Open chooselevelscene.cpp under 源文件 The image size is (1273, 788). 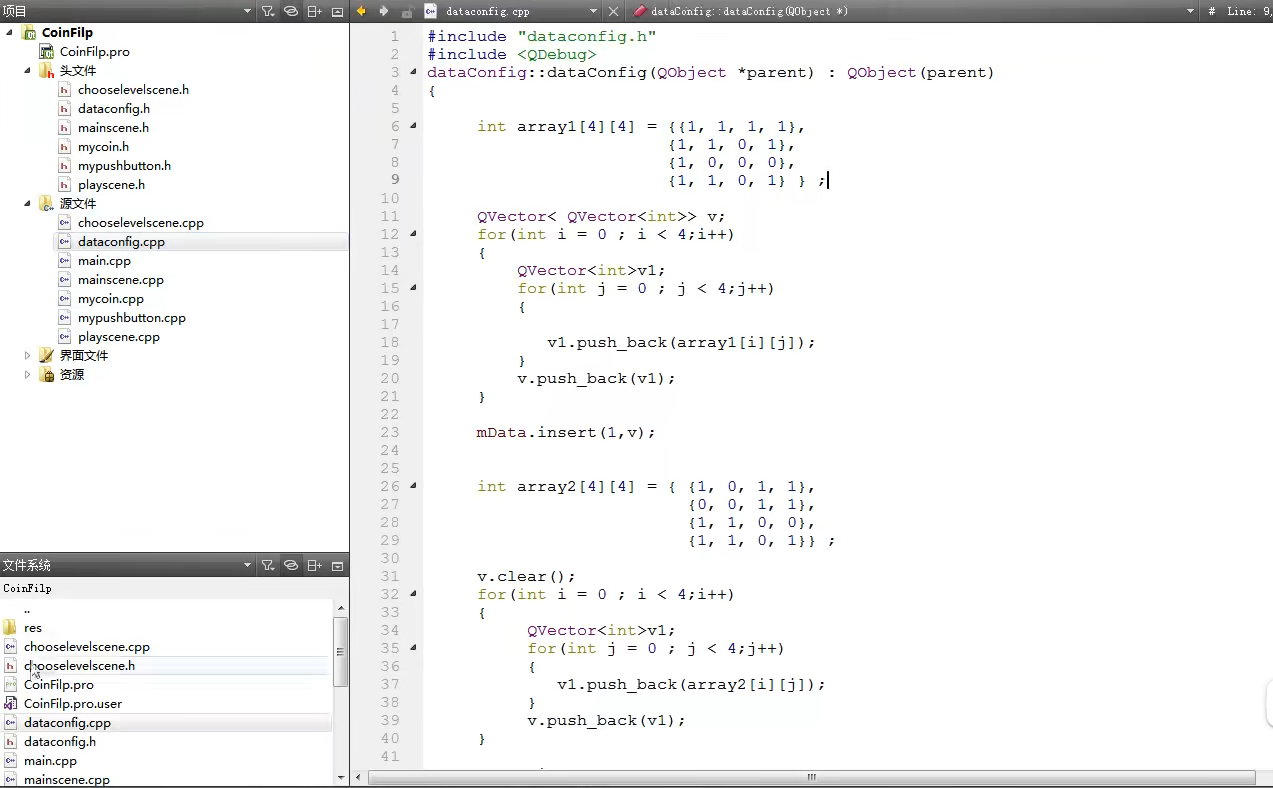[140, 223]
